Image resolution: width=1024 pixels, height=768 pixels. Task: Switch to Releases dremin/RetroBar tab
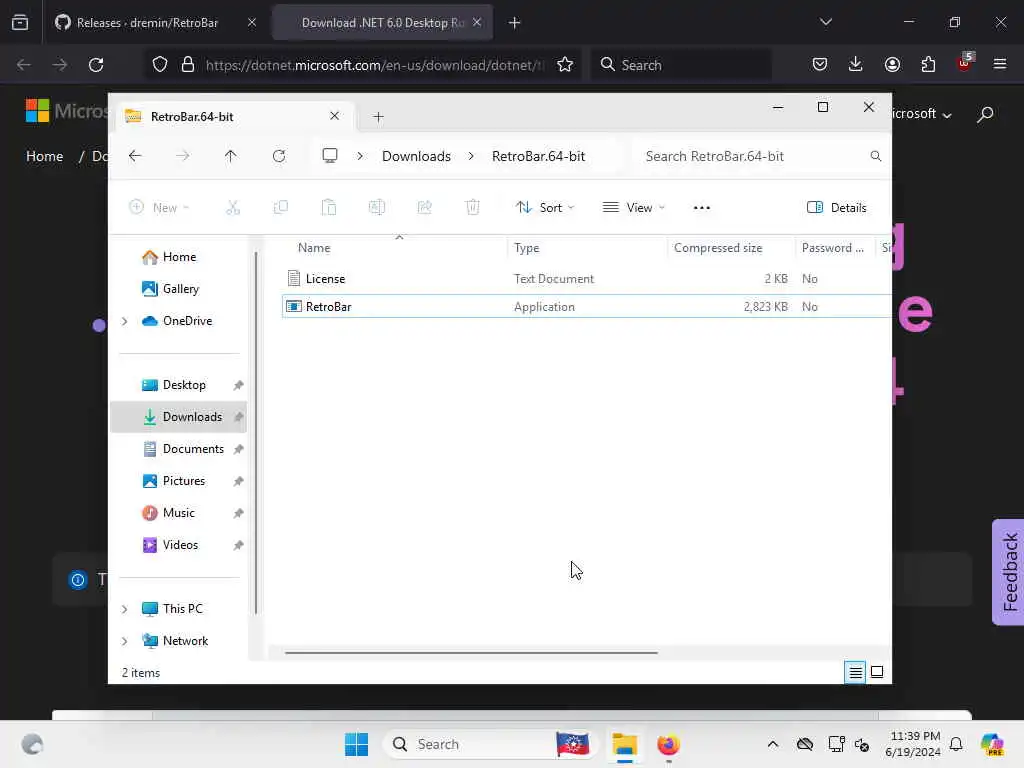pyautogui.click(x=155, y=23)
